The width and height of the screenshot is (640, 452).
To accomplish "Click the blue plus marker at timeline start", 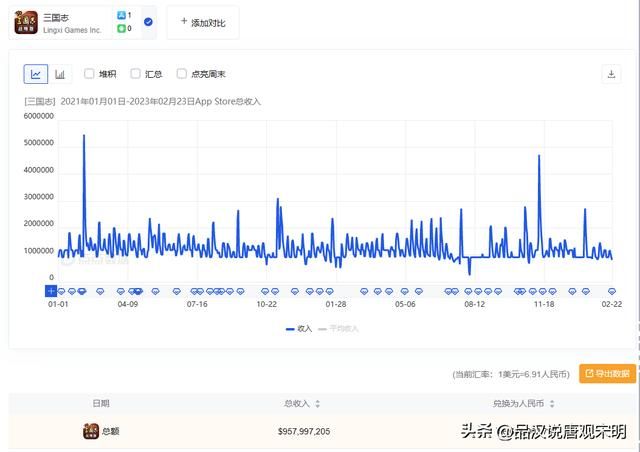I will coord(51,291).
